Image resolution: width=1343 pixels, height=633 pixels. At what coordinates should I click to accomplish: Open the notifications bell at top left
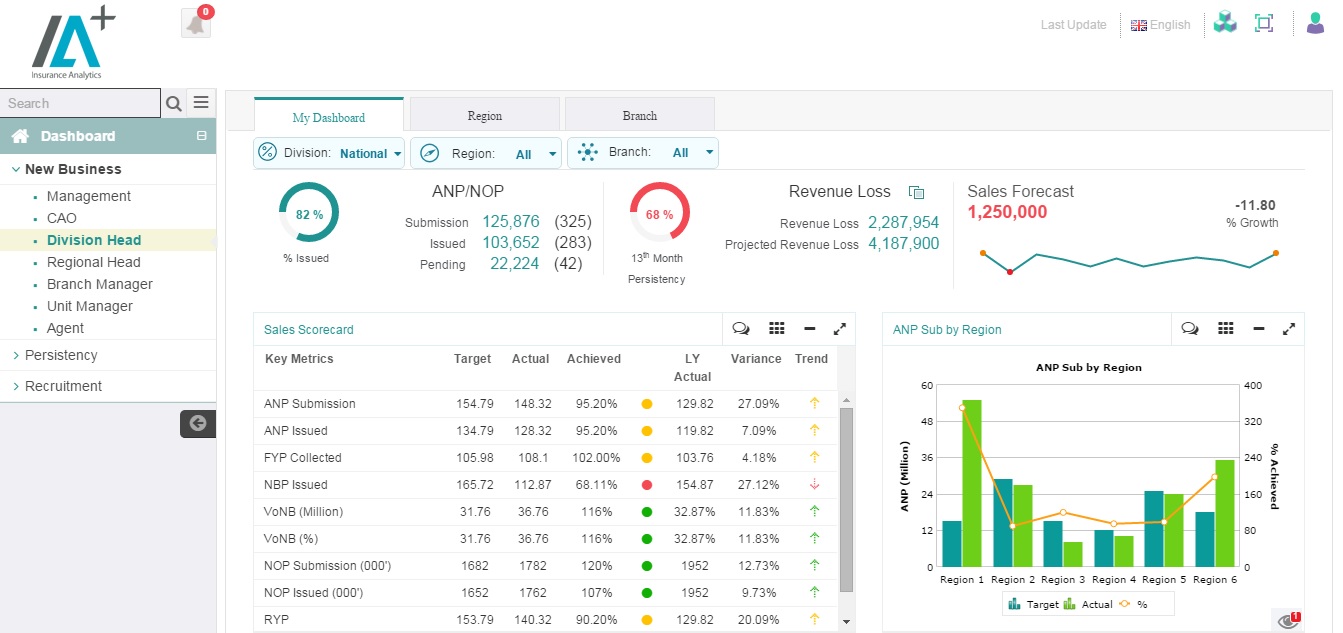point(194,21)
